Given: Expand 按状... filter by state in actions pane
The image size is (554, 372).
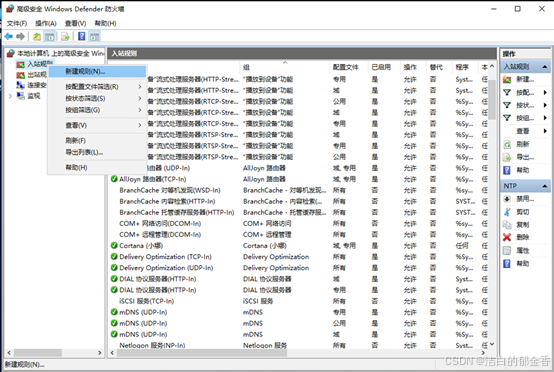Looking at the screenshot, I should [525, 105].
